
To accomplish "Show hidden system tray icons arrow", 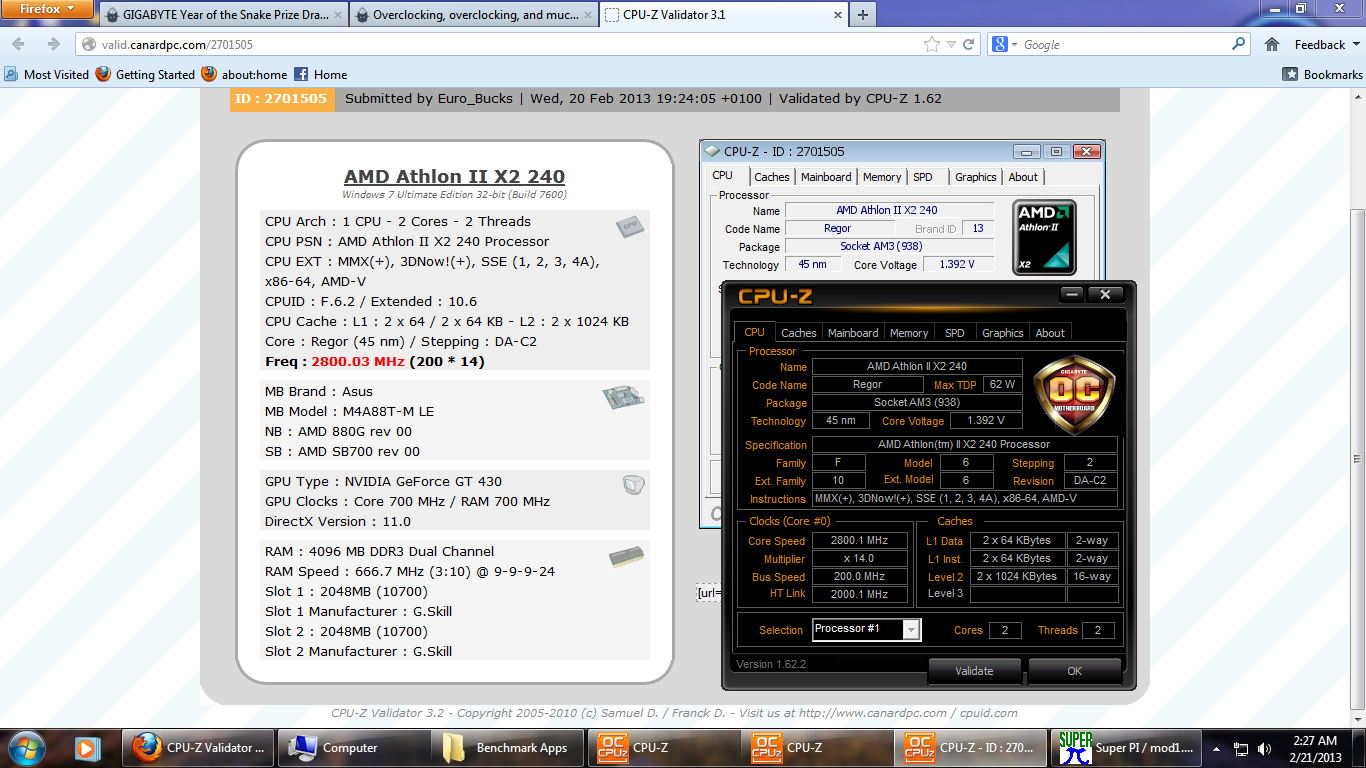I will [1217, 748].
